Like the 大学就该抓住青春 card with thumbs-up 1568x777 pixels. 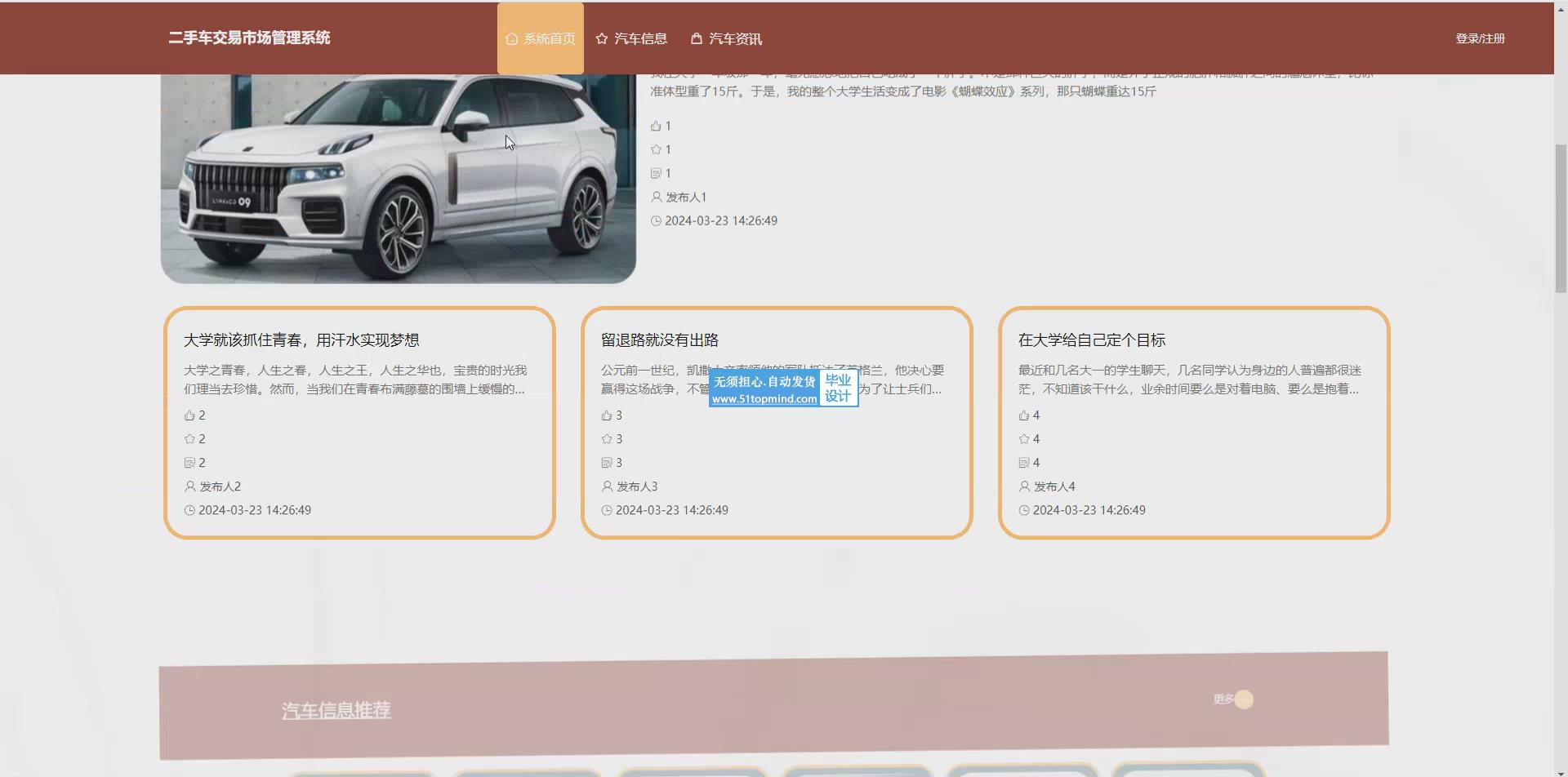click(189, 415)
